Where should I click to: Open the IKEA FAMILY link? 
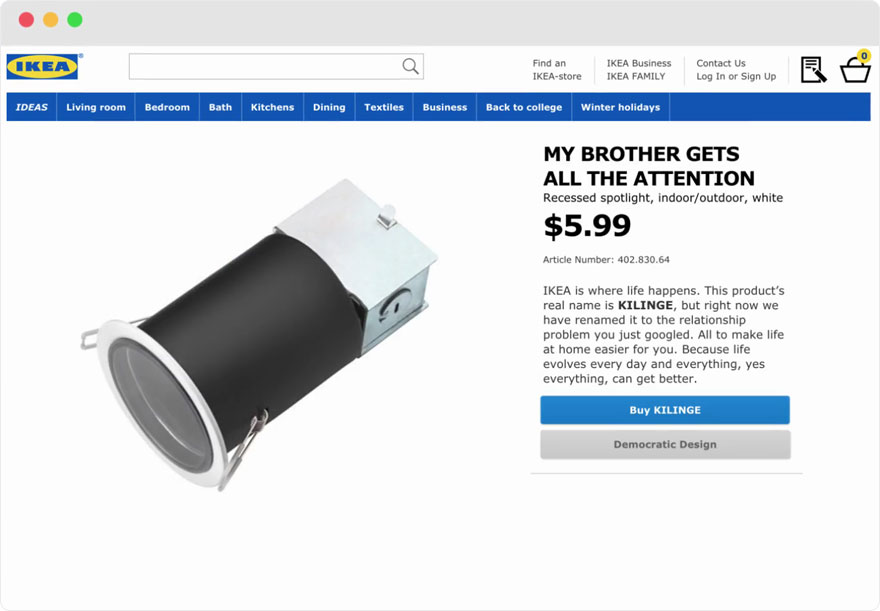tap(635, 76)
